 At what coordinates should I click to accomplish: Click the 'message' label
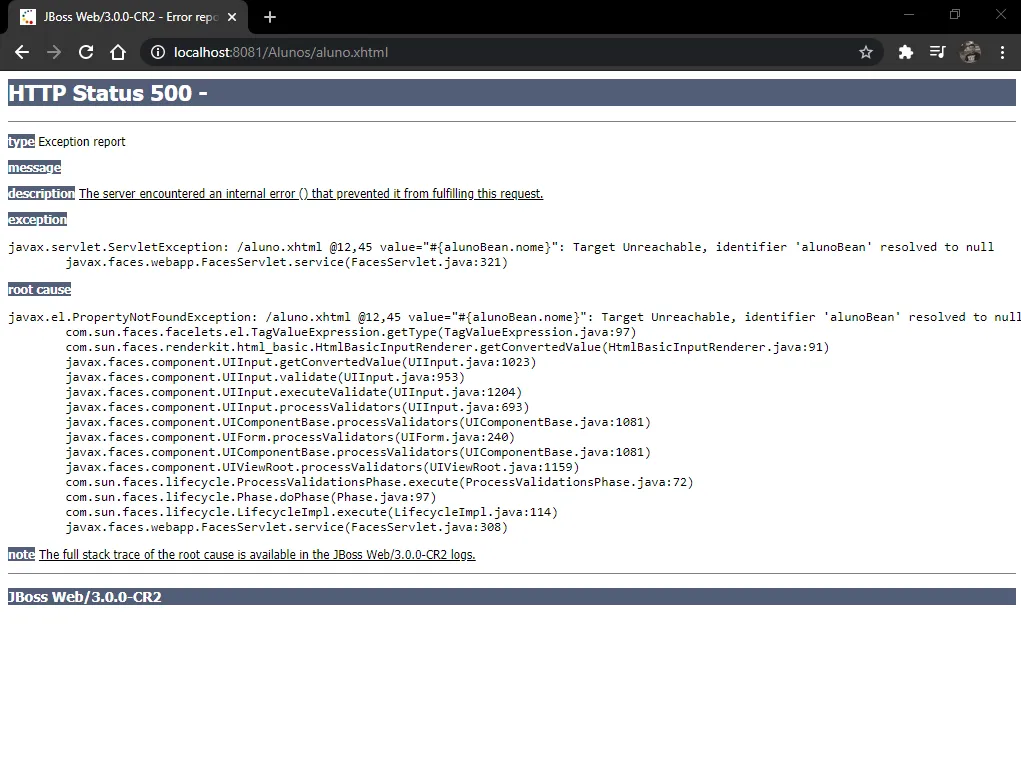point(35,167)
